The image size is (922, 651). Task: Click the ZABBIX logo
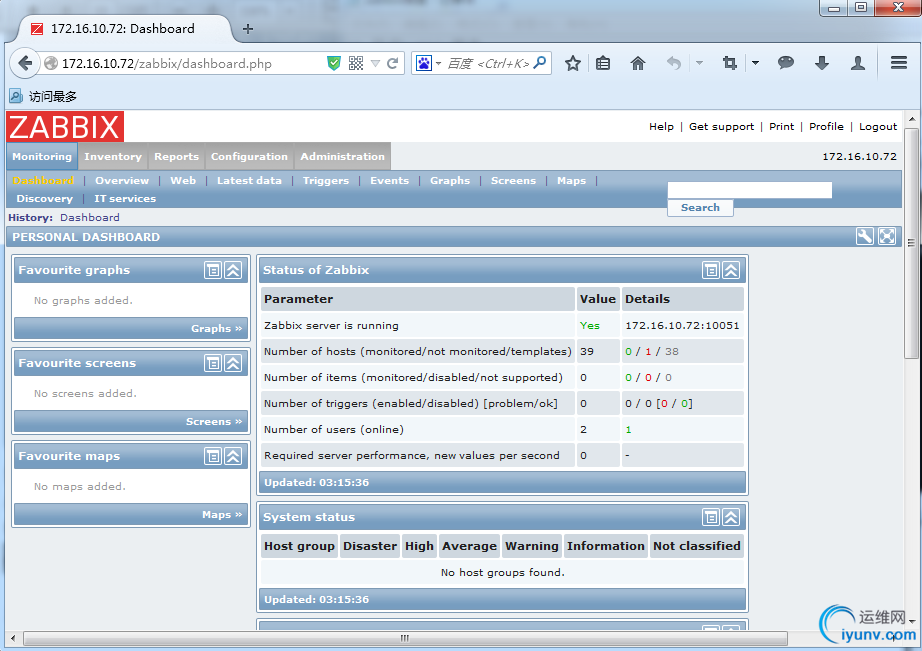pyautogui.click(x=65, y=126)
